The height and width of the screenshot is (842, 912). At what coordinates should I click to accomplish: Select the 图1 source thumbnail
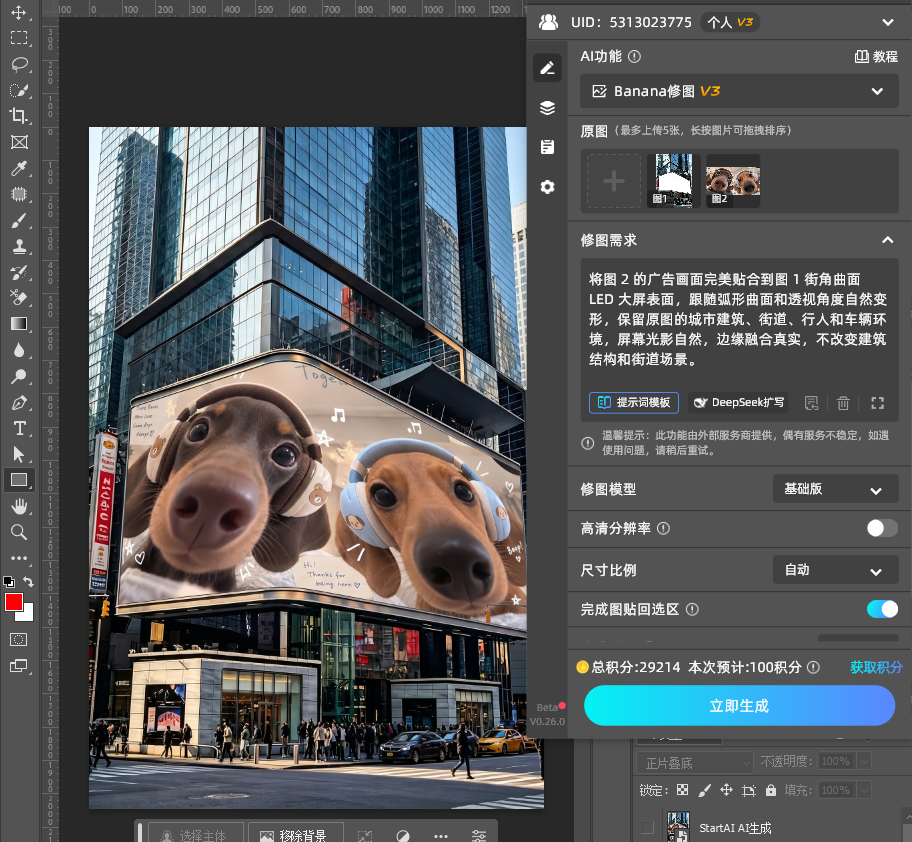(674, 181)
